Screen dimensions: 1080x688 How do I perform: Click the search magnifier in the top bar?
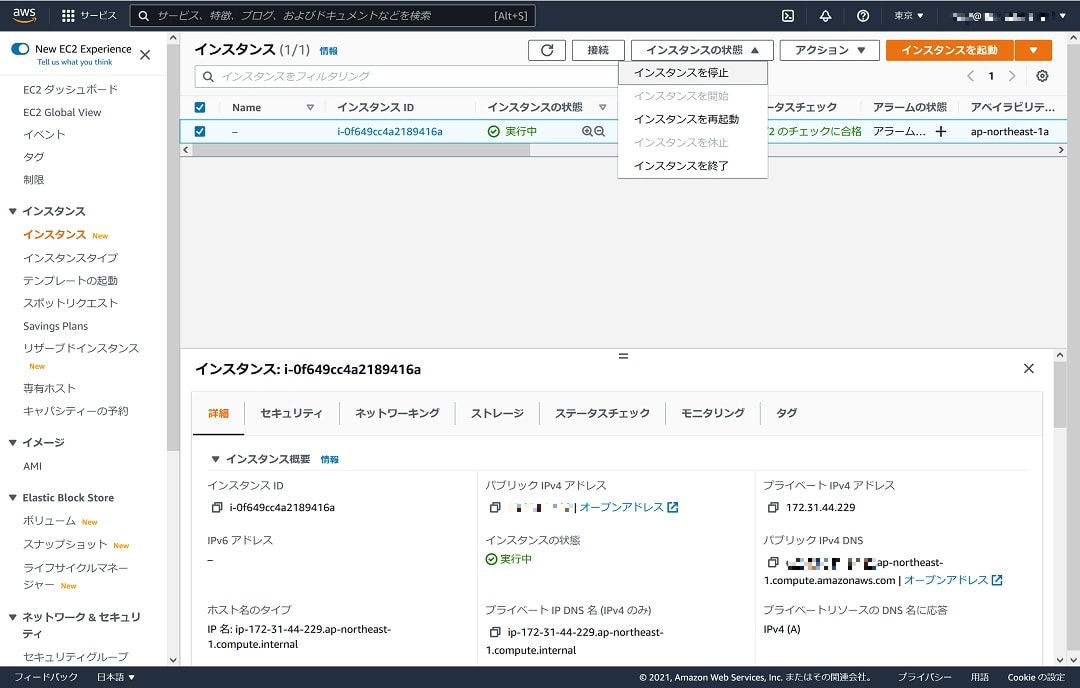pos(143,15)
